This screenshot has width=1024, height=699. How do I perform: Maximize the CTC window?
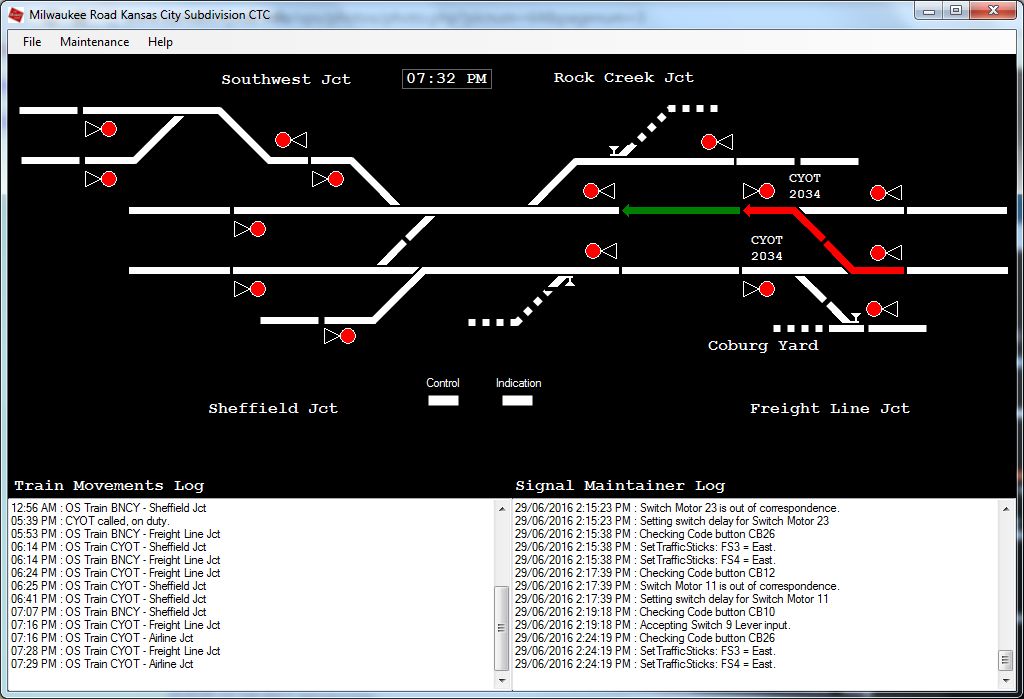956,11
